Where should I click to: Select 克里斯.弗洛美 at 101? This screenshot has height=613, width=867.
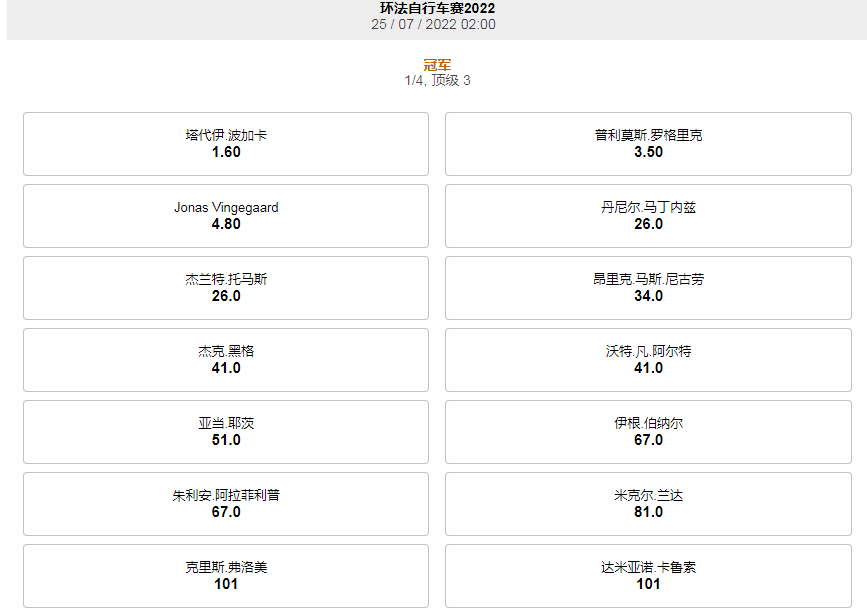(x=225, y=575)
